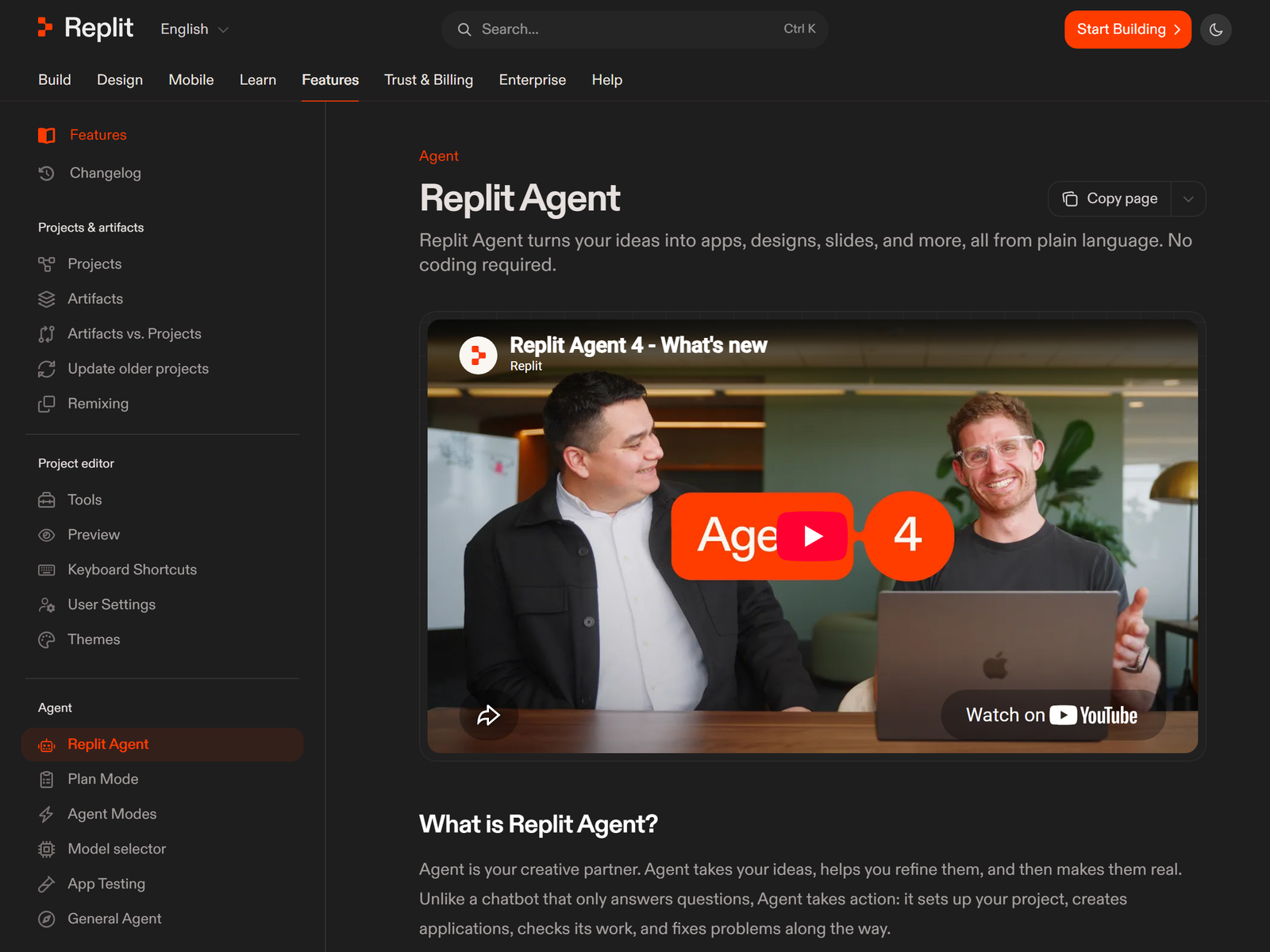Select the Features tab
The width and height of the screenshot is (1270, 952).
[330, 80]
